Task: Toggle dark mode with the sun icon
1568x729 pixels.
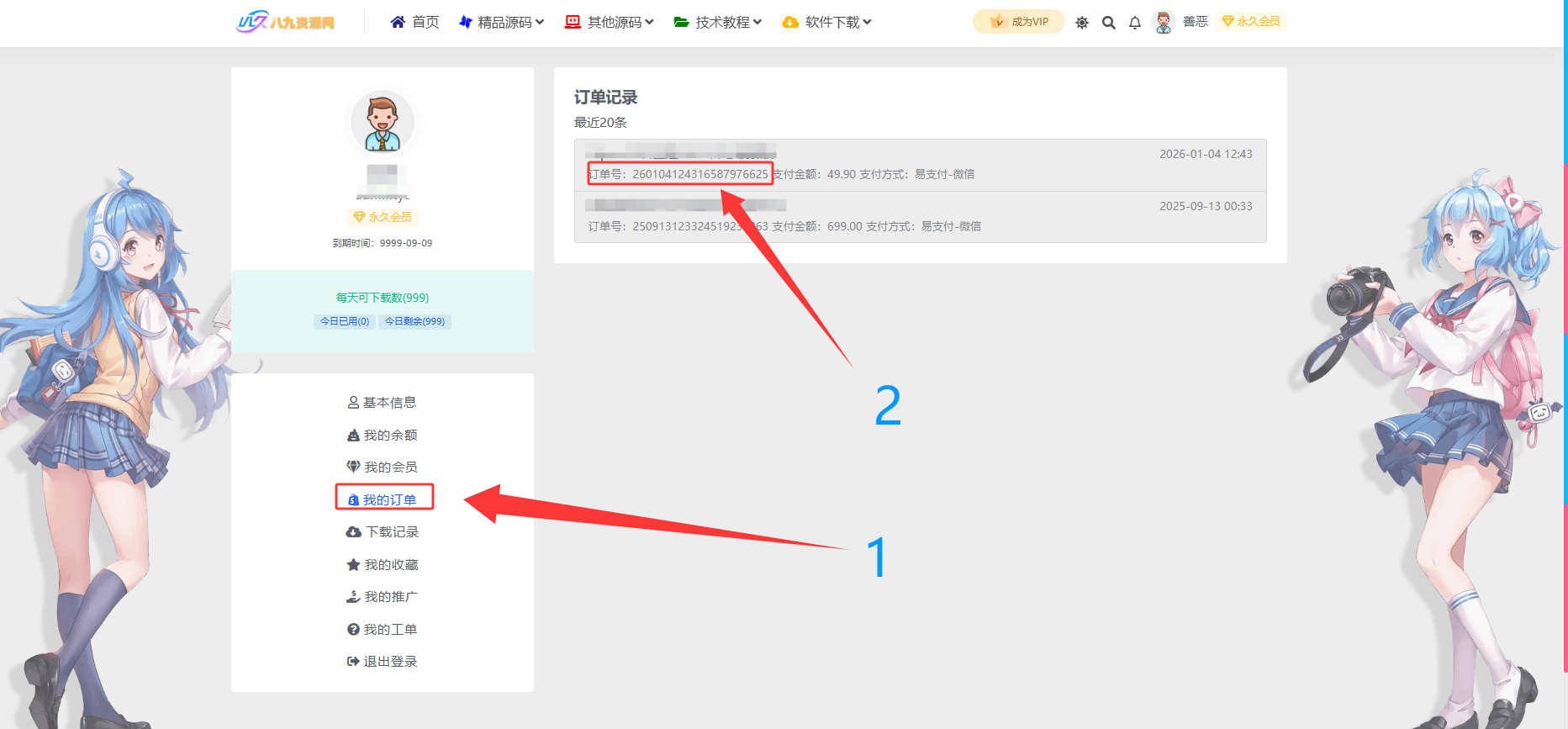Action: pos(1082,23)
